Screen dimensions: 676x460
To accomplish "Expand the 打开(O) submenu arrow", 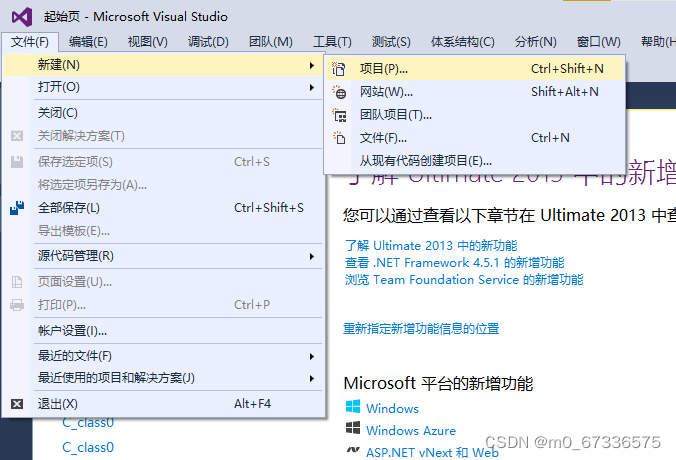I will pos(312,88).
